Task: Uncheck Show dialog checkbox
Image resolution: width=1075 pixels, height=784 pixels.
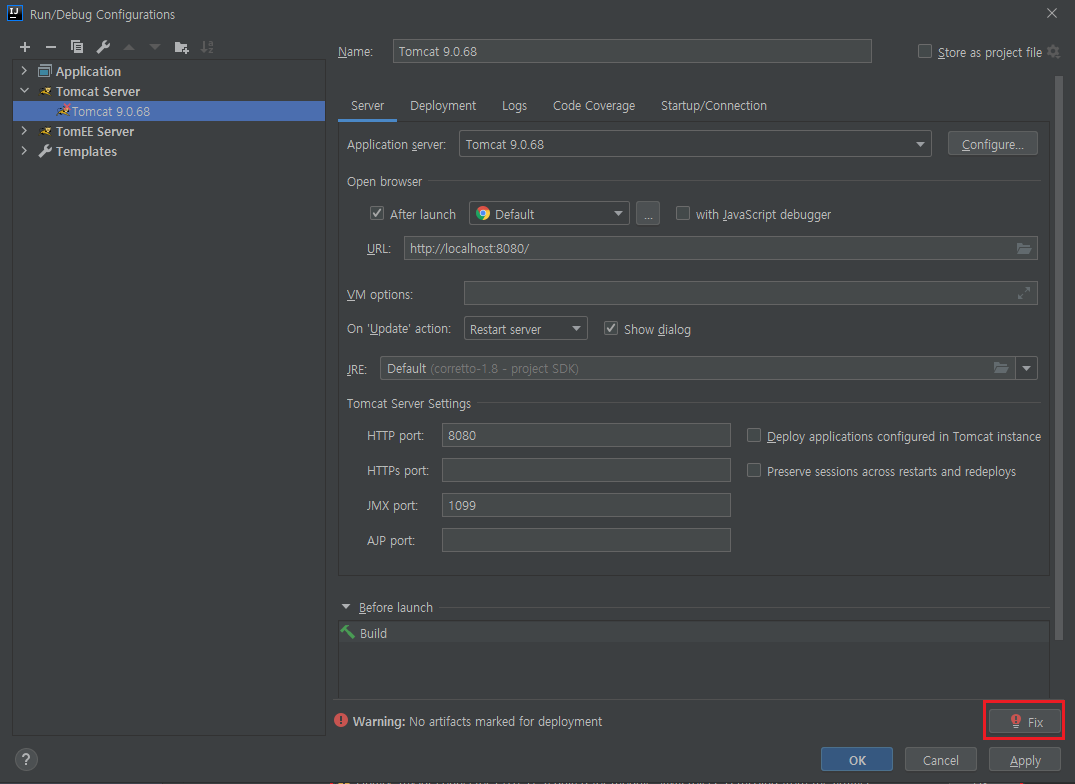Action: point(611,328)
